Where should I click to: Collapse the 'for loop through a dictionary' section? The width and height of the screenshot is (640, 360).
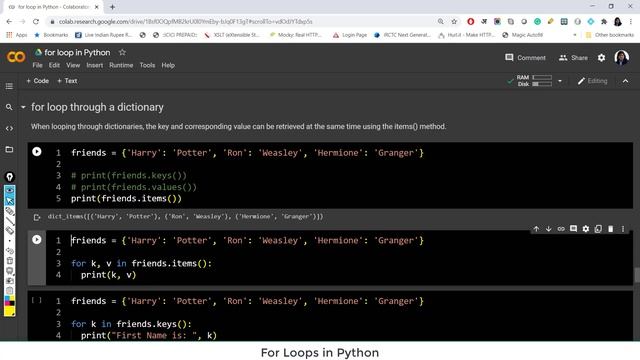coord(23,107)
